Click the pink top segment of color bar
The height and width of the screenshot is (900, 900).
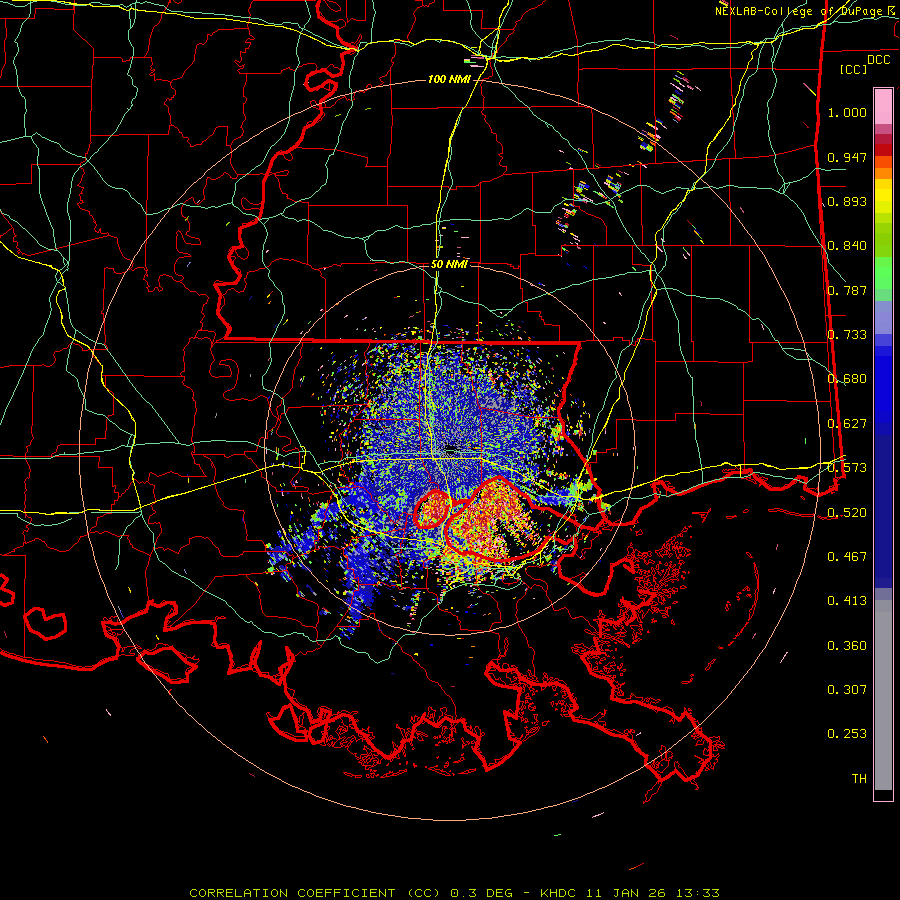(x=883, y=106)
